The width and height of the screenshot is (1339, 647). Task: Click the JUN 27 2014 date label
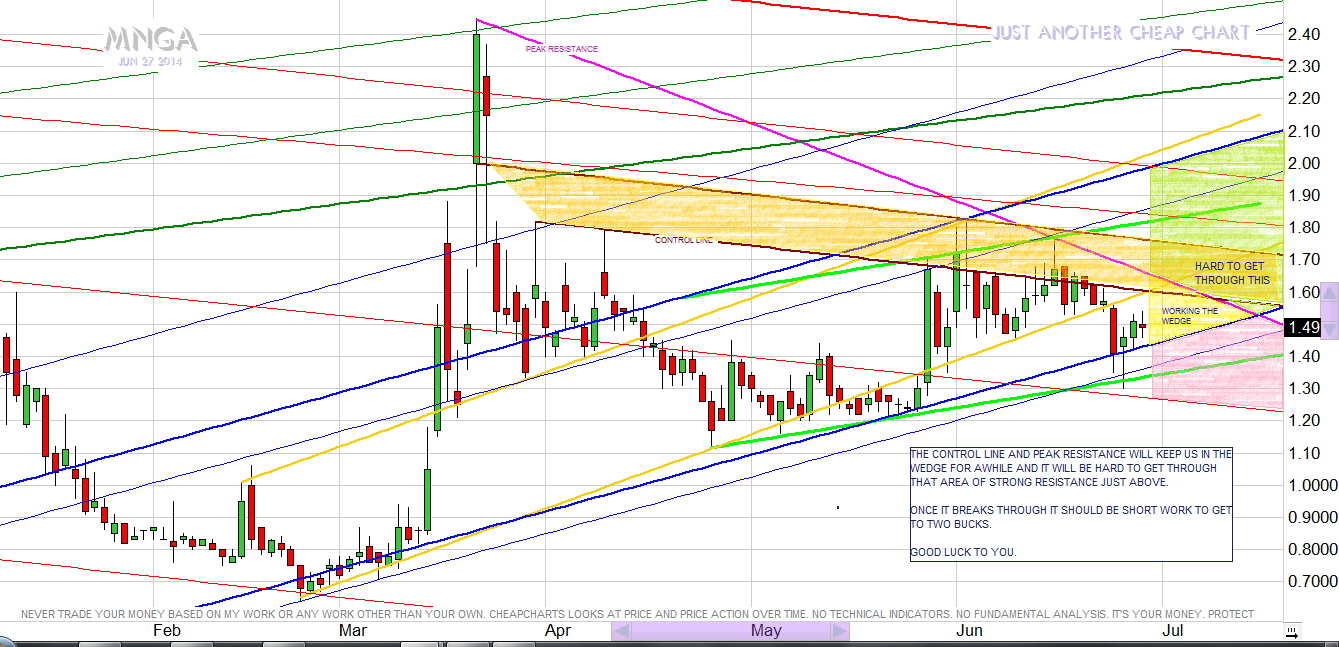coord(151,62)
